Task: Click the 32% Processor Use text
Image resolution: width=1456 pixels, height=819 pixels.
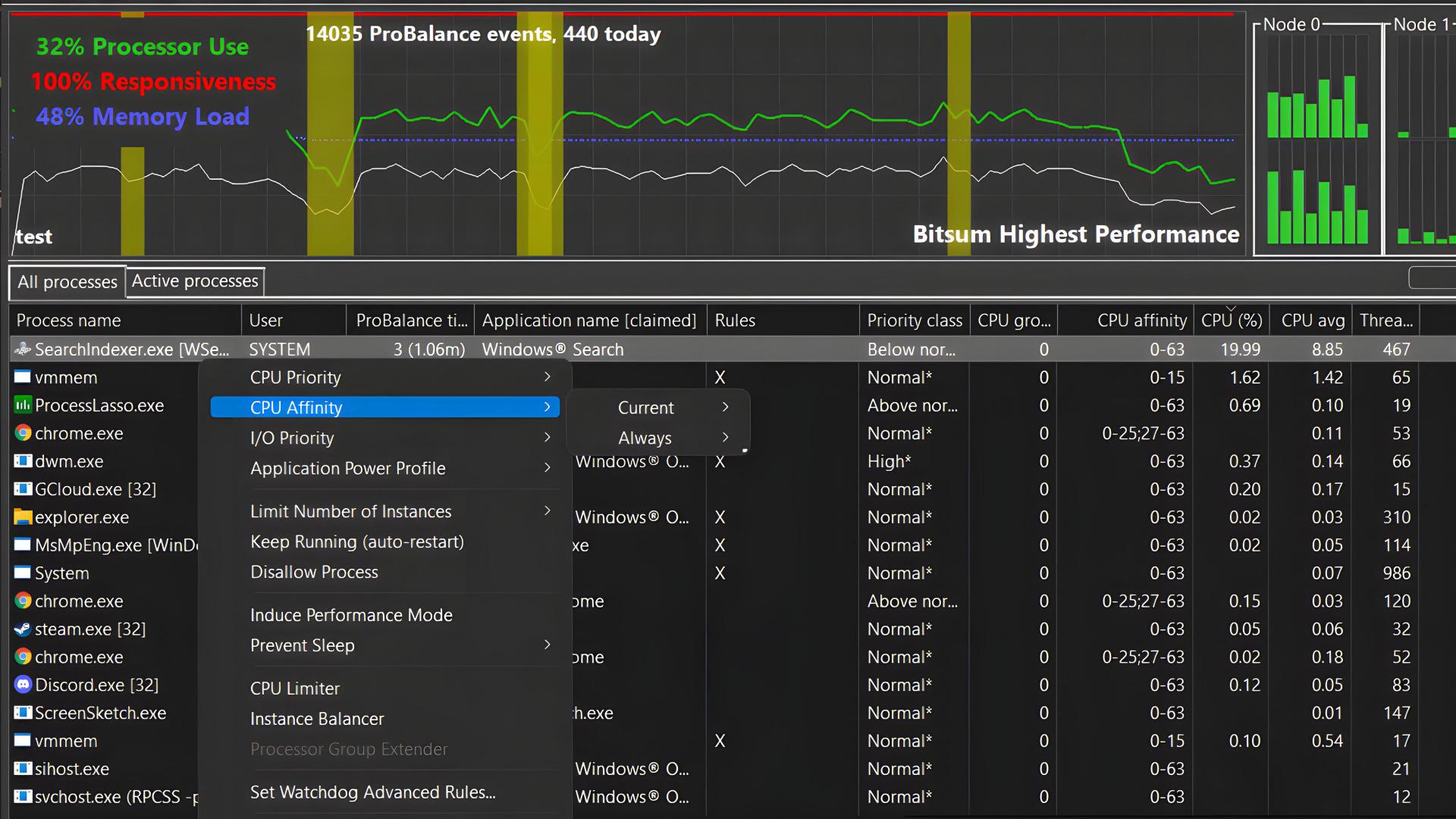Action: [143, 47]
